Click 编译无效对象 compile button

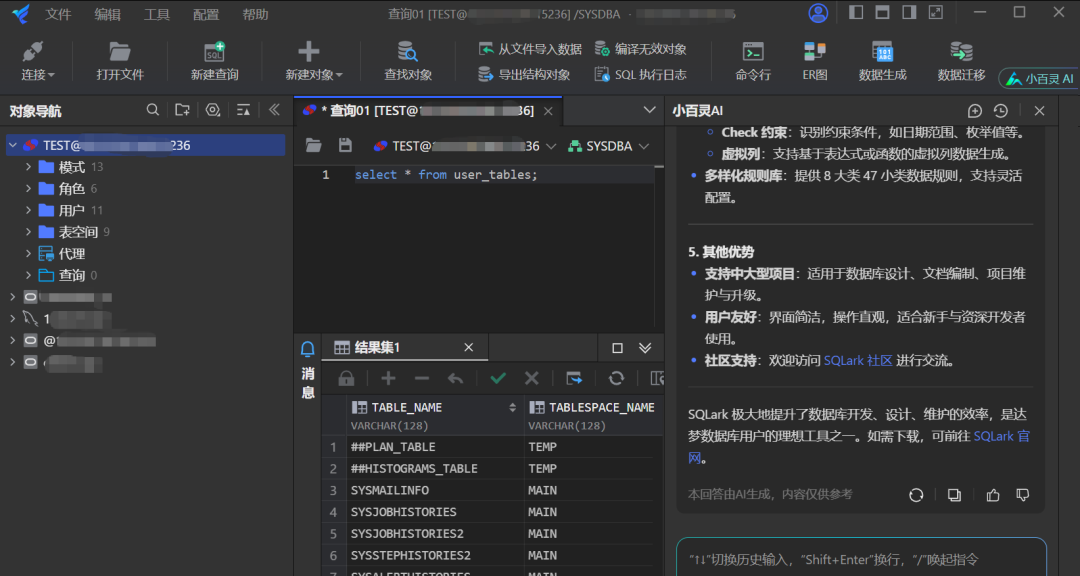coord(641,49)
